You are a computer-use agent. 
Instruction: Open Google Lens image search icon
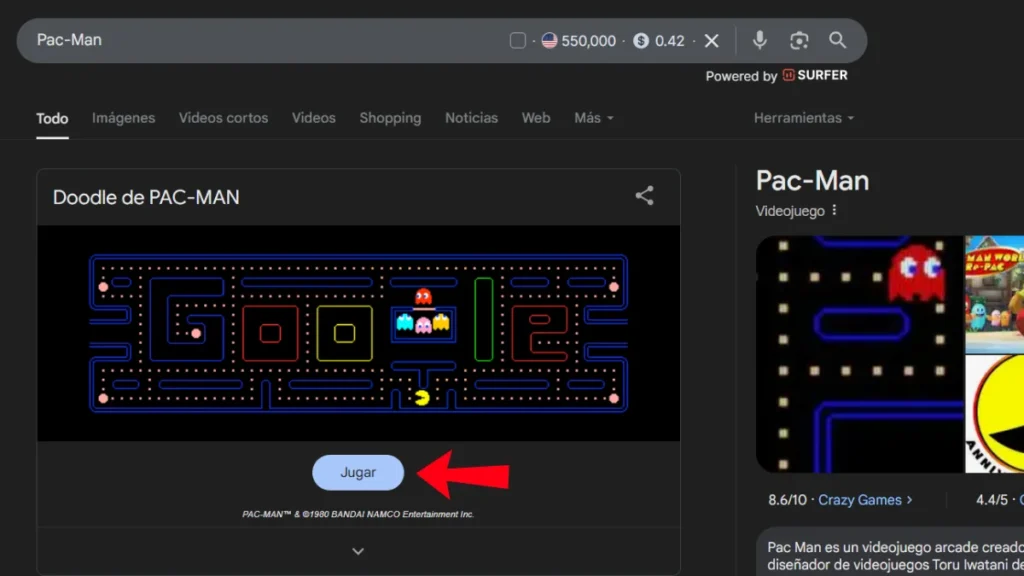tap(799, 40)
